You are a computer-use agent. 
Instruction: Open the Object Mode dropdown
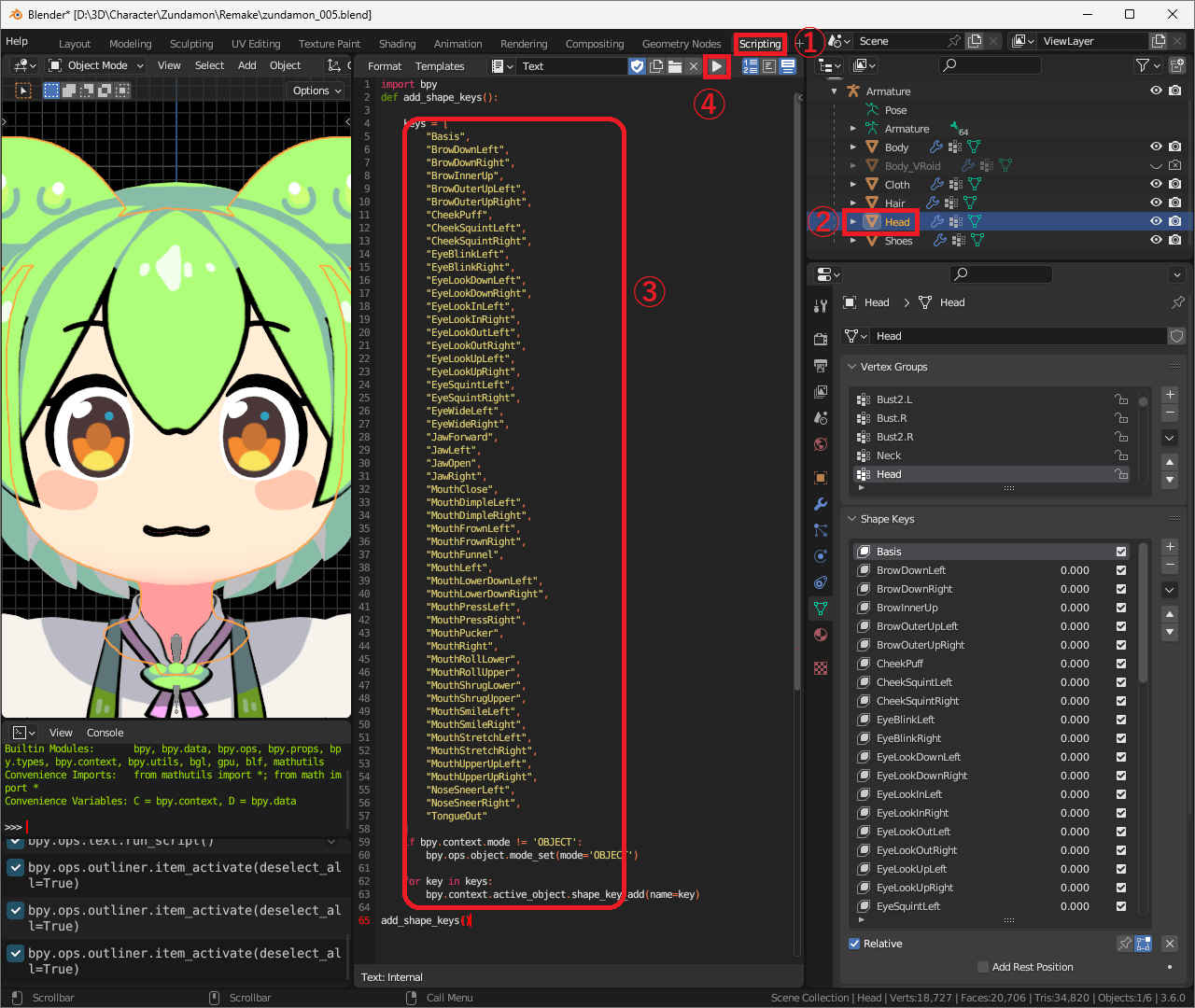tap(97, 65)
